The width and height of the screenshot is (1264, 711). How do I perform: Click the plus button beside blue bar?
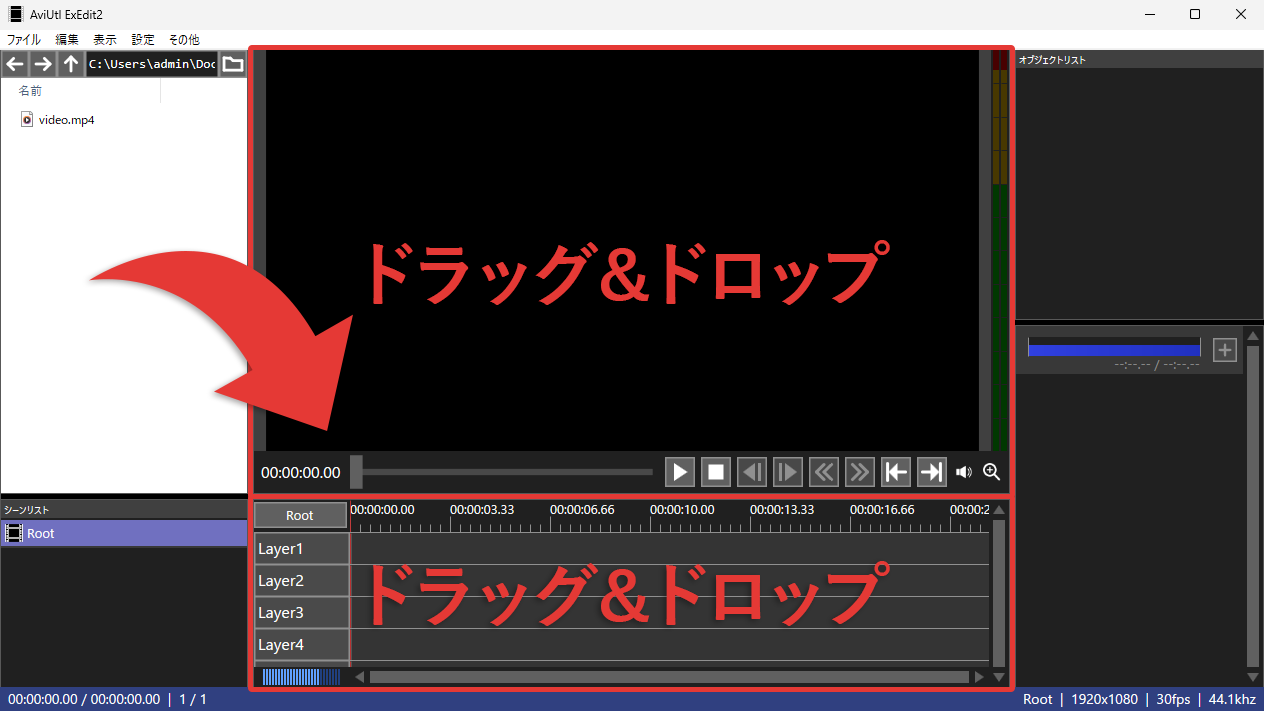[x=1224, y=350]
